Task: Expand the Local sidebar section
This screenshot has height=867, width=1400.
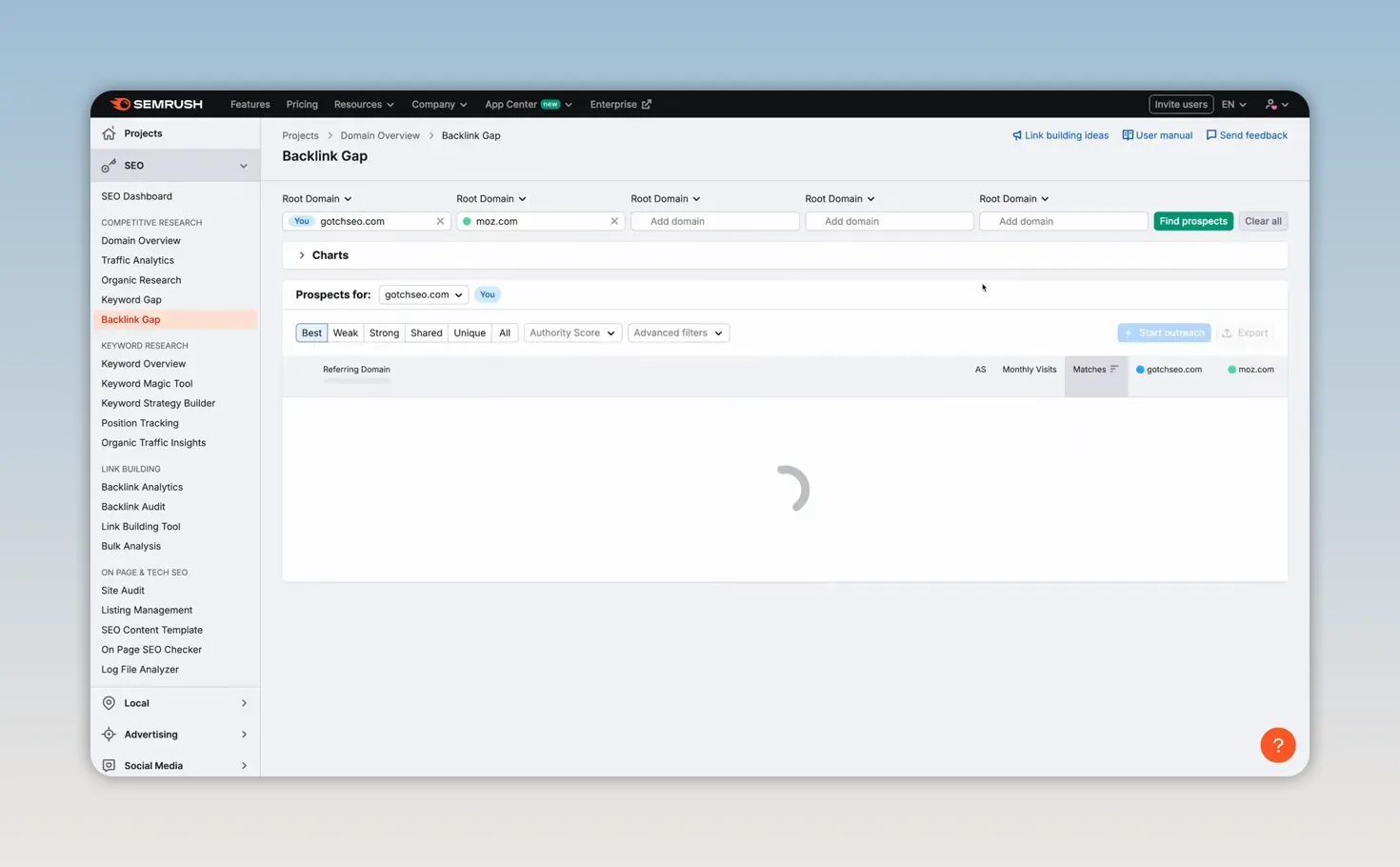Action: (x=244, y=703)
